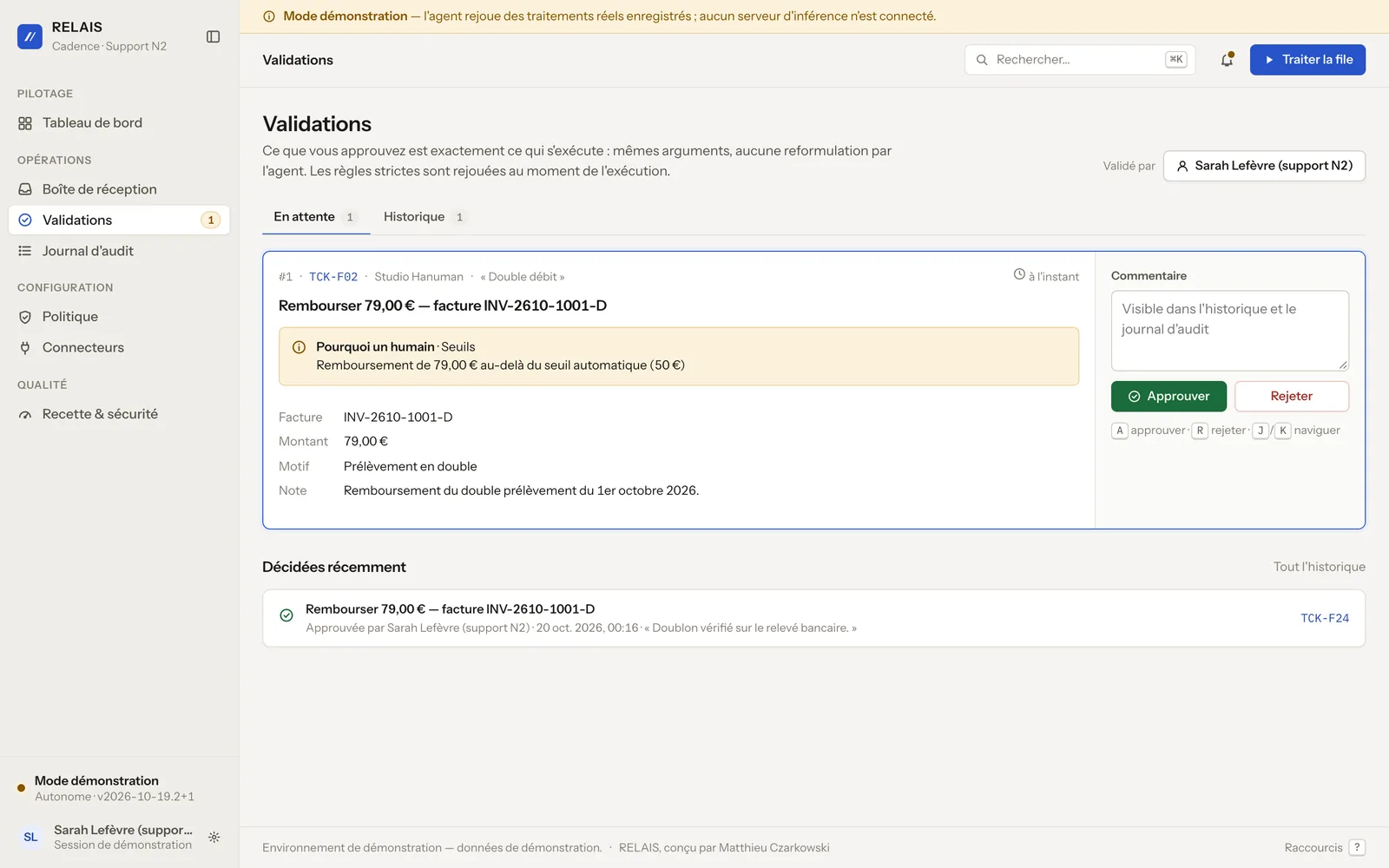This screenshot has height=868, width=1389.
Task: Switch to Historique tab
Action: (x=425, y=217)
